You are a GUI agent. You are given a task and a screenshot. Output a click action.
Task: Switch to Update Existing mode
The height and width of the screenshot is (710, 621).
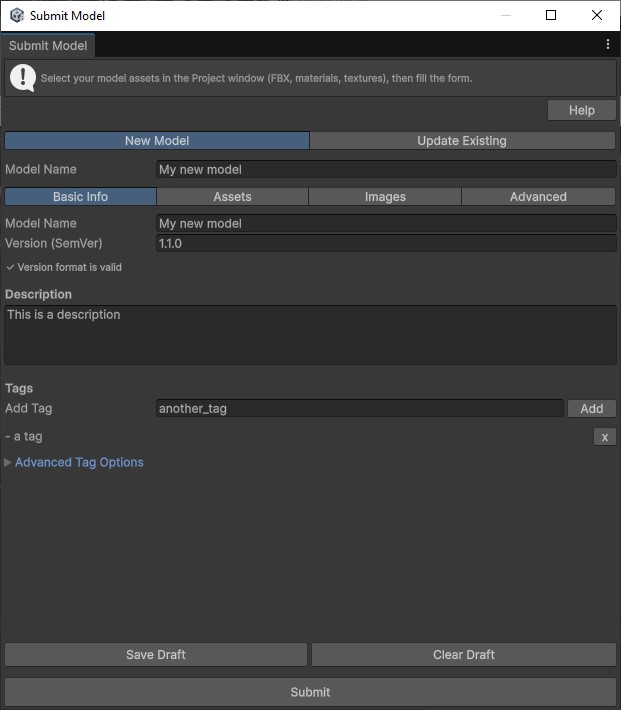tap(462, 141)
